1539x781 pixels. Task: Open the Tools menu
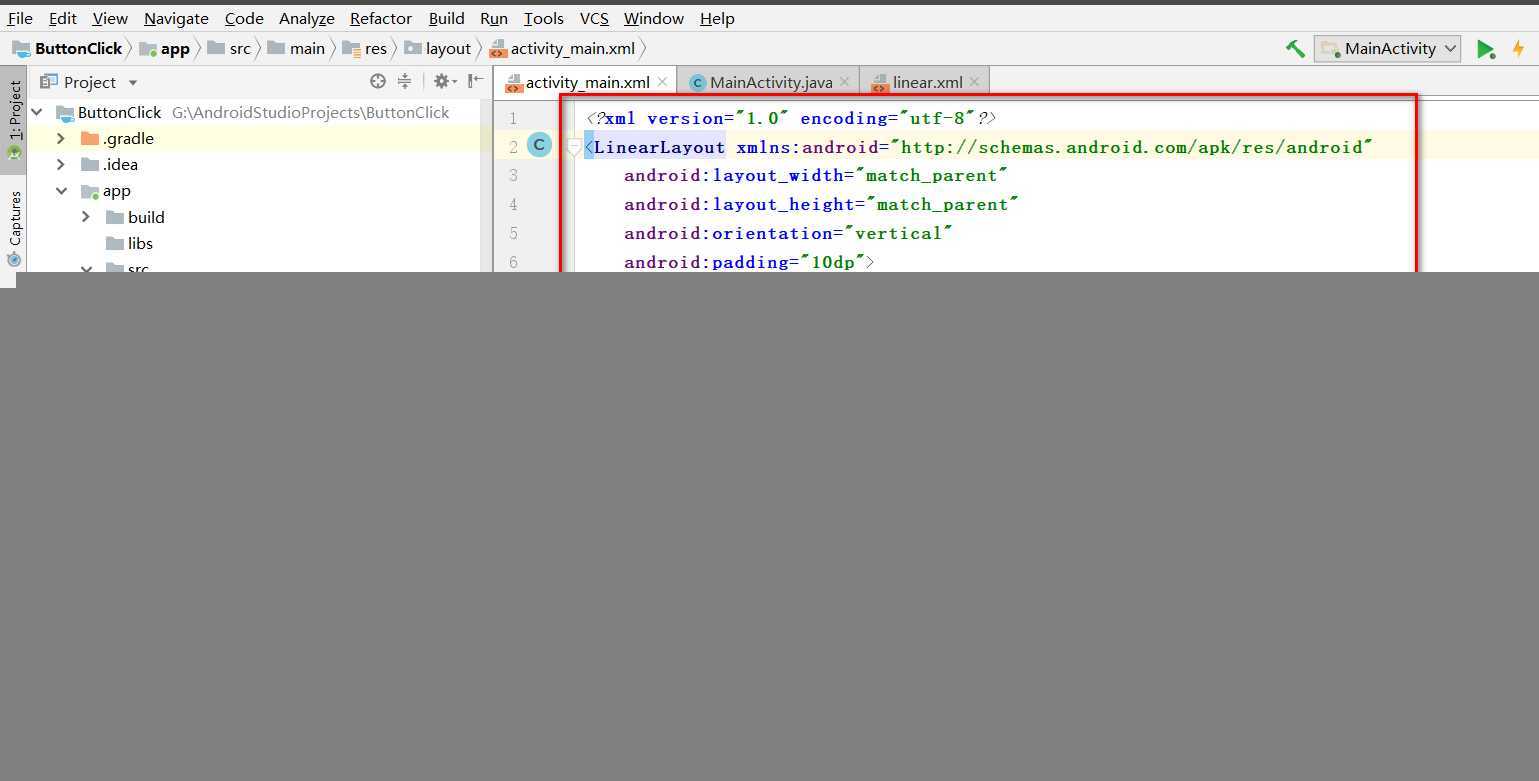click(x=544, y=18)
